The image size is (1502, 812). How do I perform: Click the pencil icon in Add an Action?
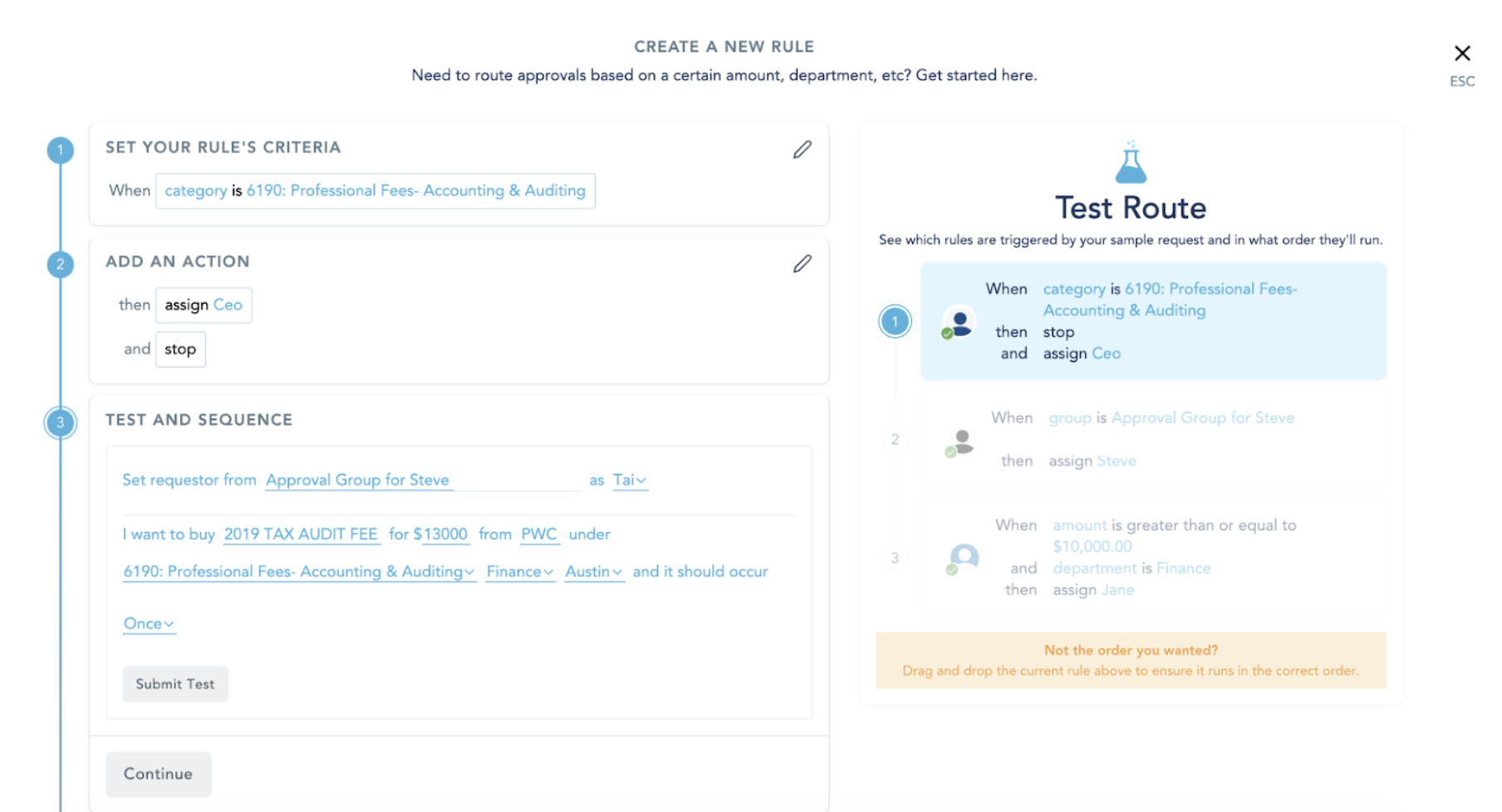point(802,263)
